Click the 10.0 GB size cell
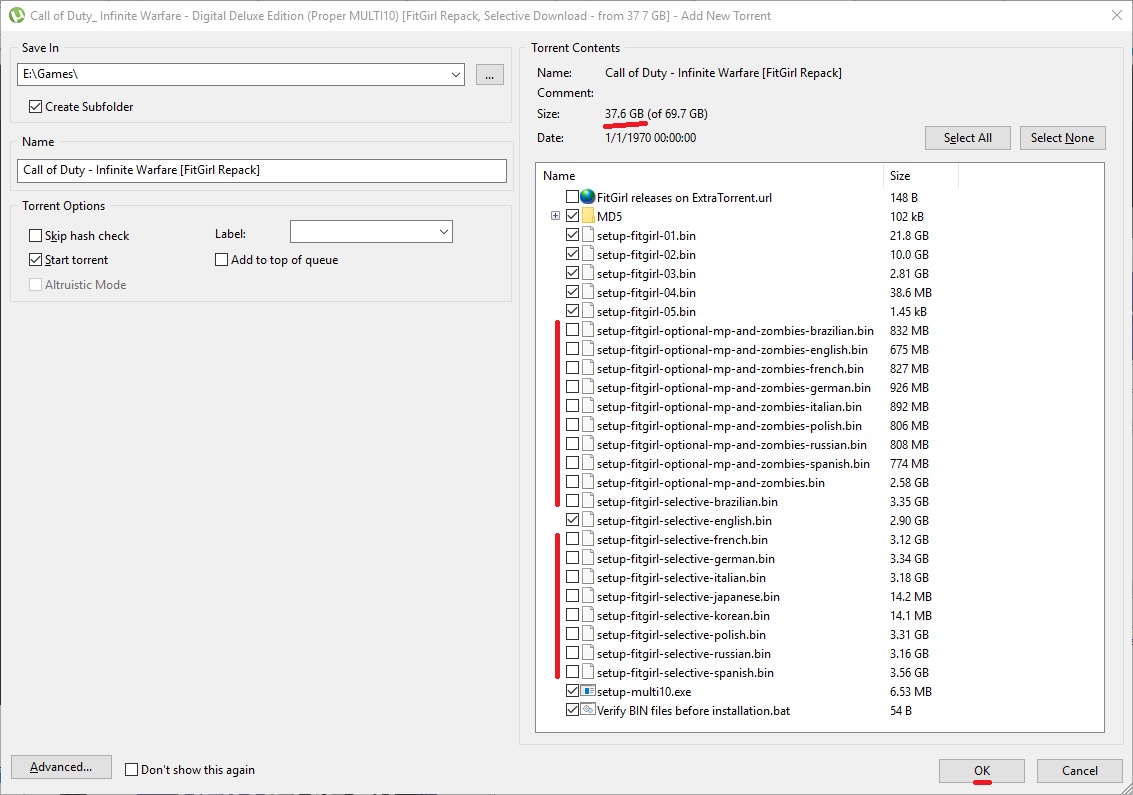The image size is (1133, 795). [909, 254]
